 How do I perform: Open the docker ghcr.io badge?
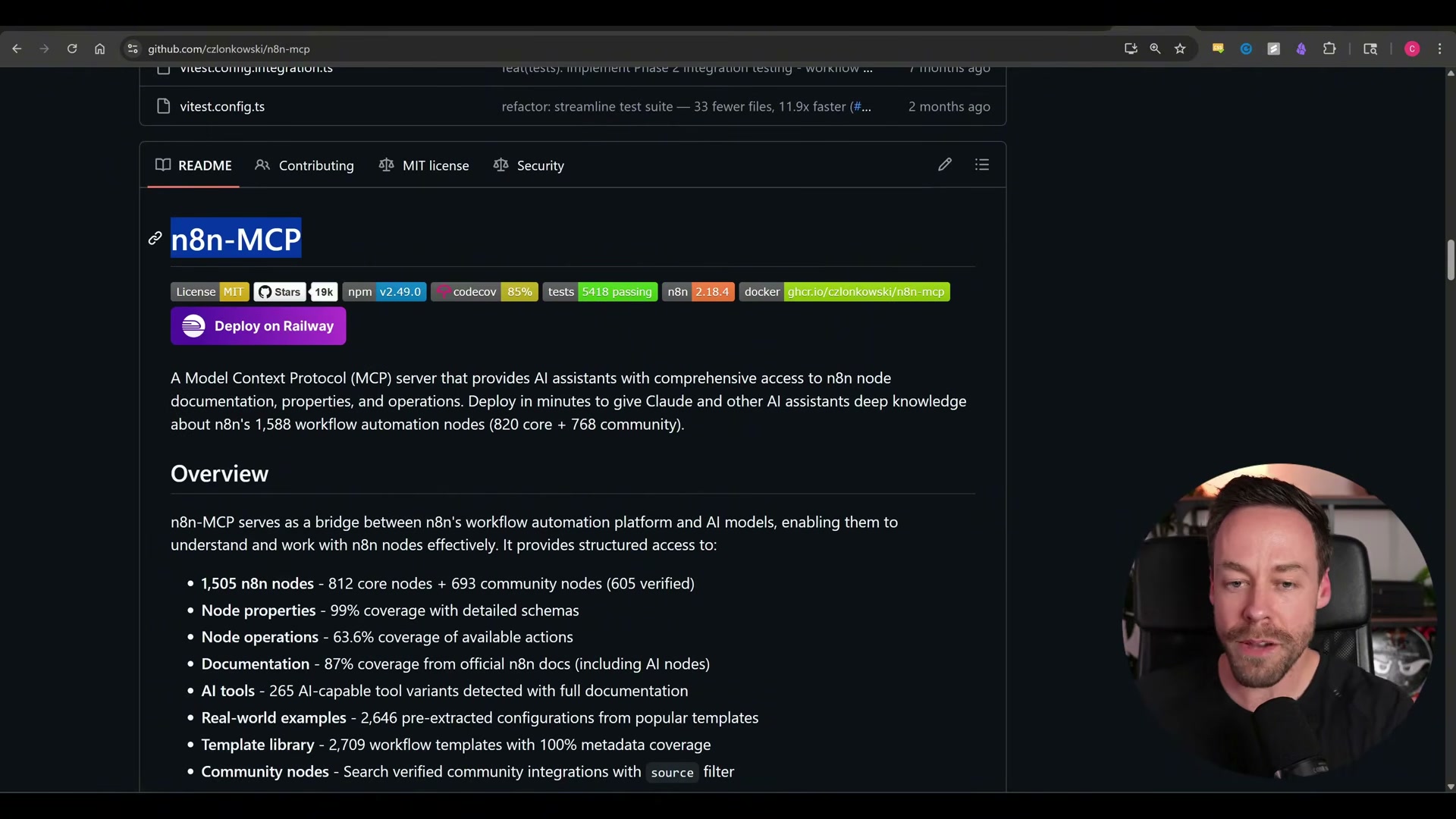pyautogui.click(x=845, y=292)
